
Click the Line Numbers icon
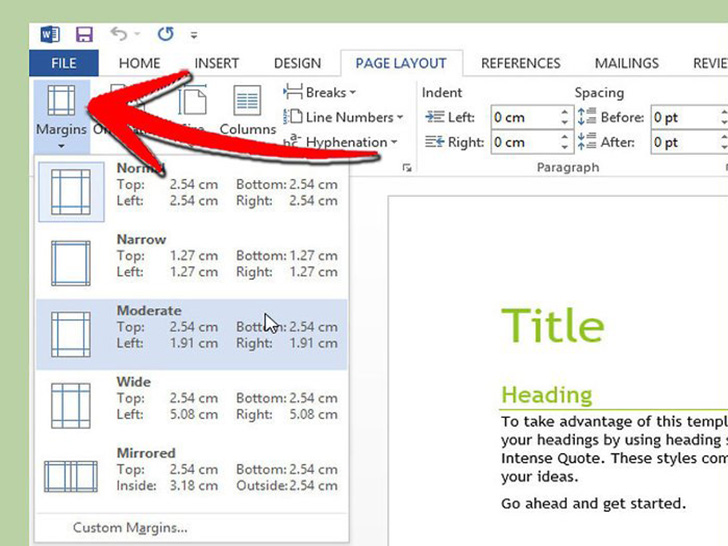293,117
